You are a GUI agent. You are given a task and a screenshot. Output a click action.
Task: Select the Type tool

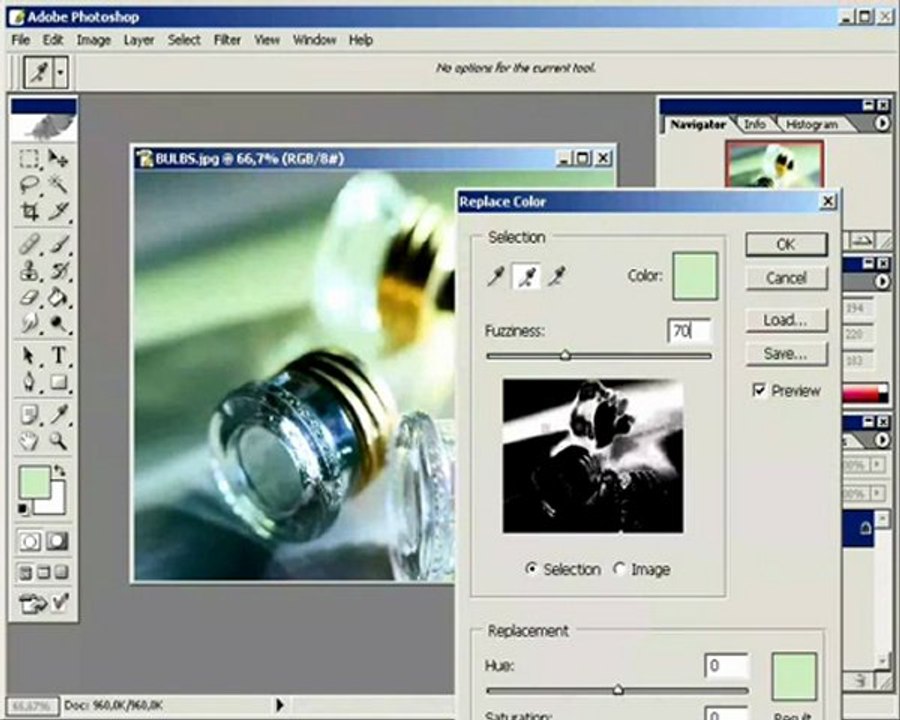tap(58, 356)
